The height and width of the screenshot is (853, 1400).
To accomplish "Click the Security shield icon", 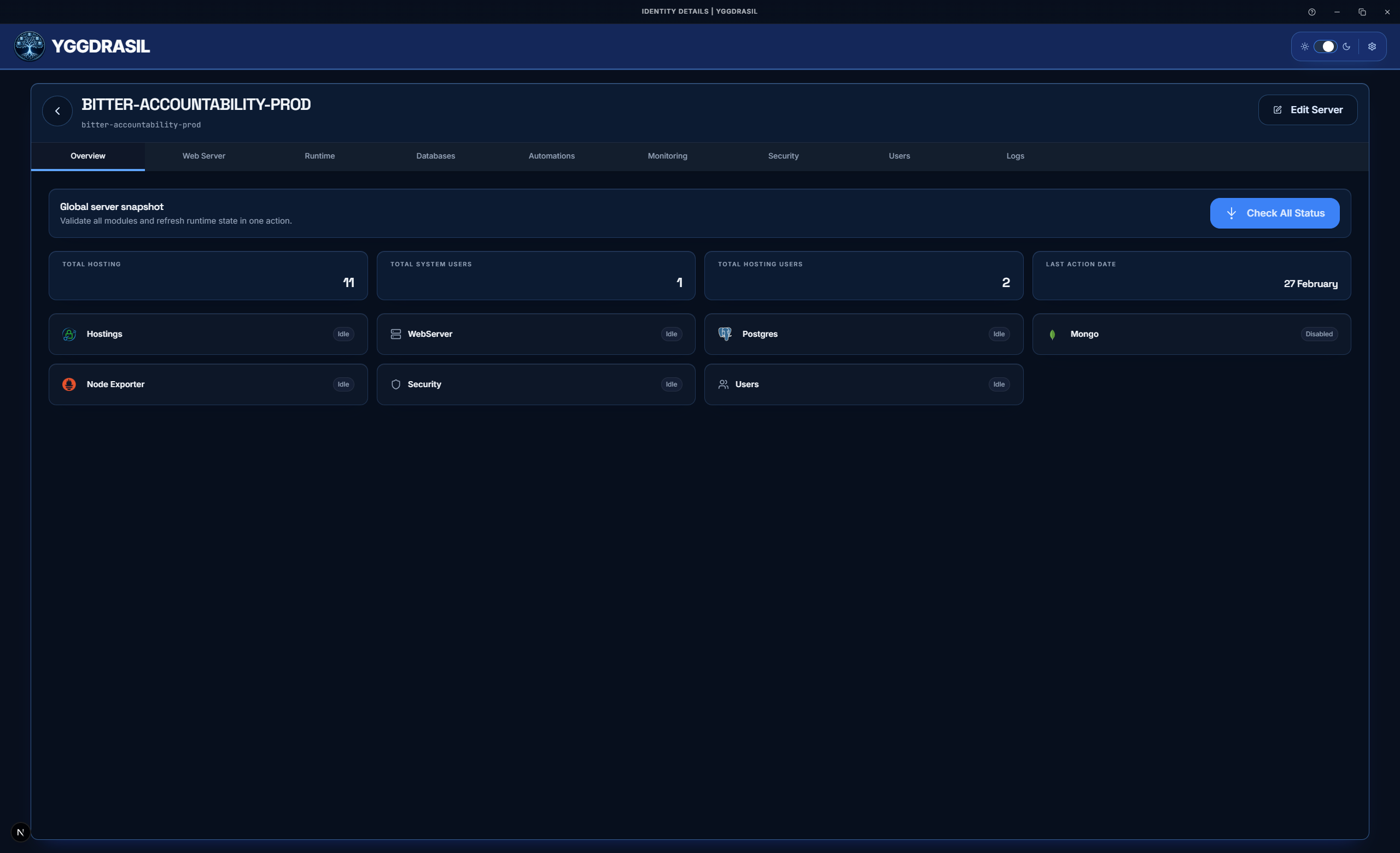I will (395, 384).
